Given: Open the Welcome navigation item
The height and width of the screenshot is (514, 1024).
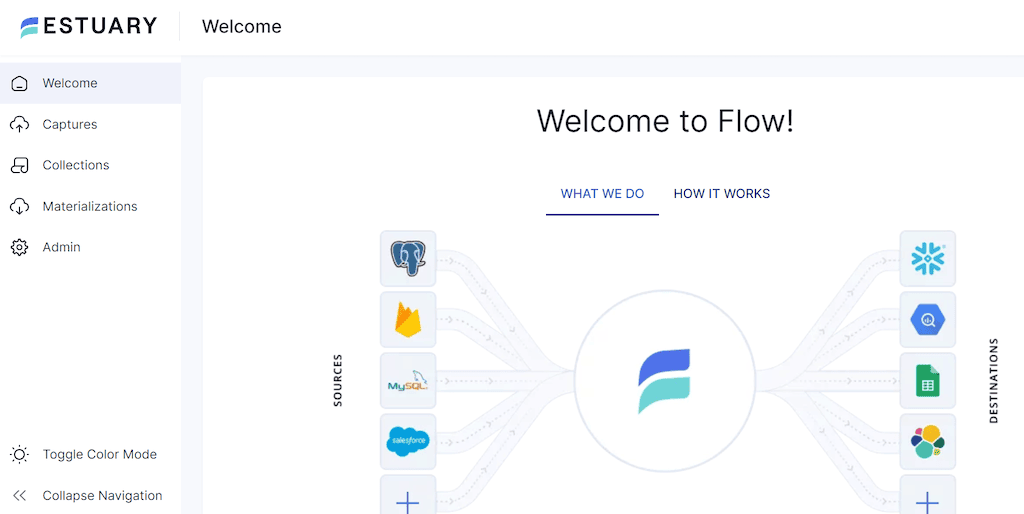Looking at the screenshot, I should 90,83.
